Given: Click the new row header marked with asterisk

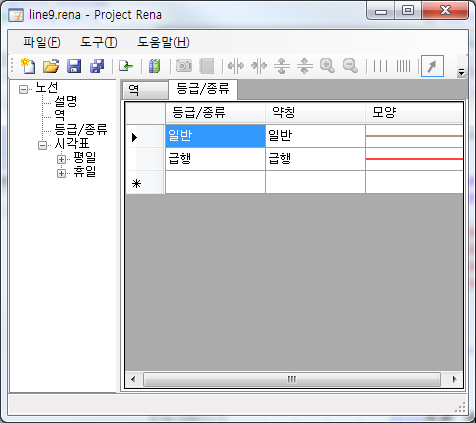Looking at the screenshot, I should pos(145,182).
